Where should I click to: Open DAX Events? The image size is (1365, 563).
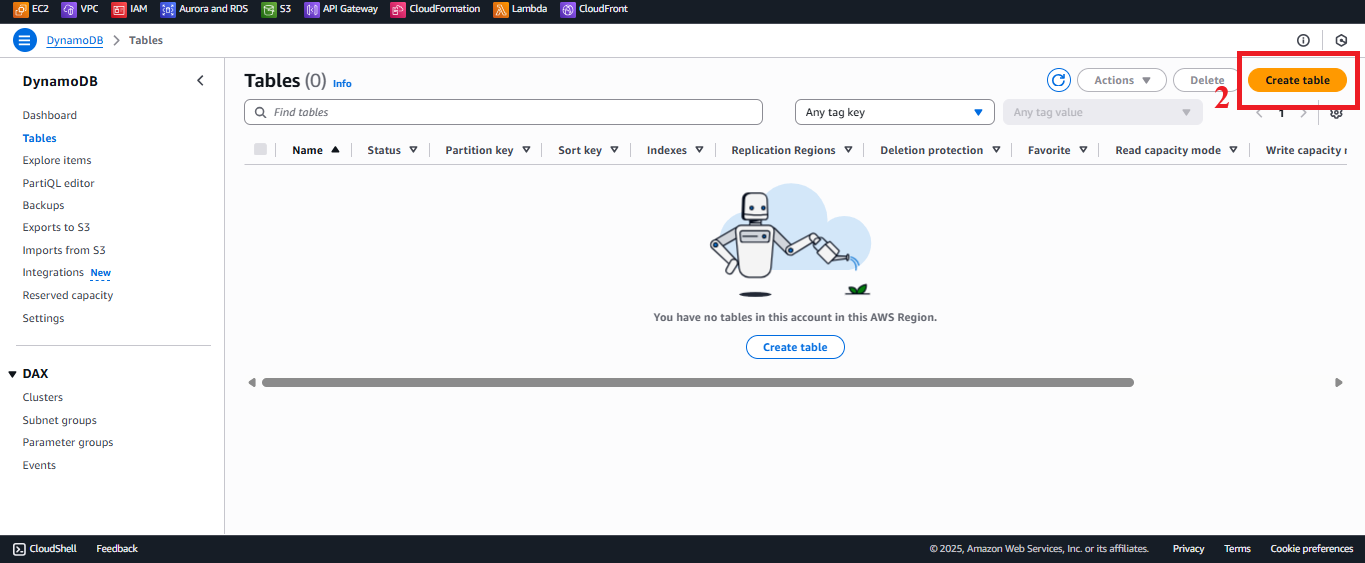click(39, 465)
